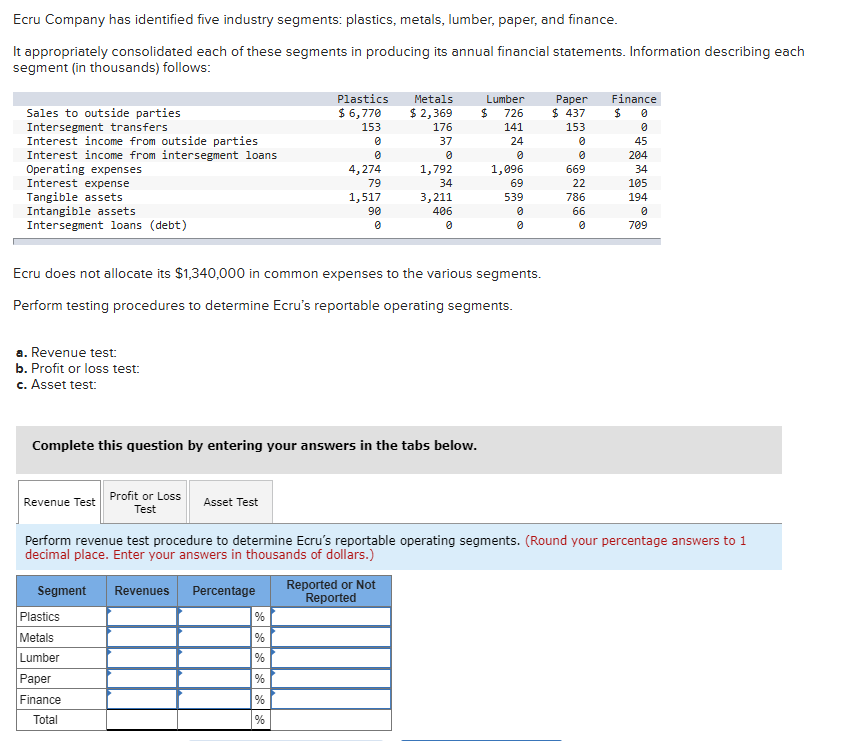Select the Revenue Test tab
The image size is (842, 741).
(x=58, y=501)
